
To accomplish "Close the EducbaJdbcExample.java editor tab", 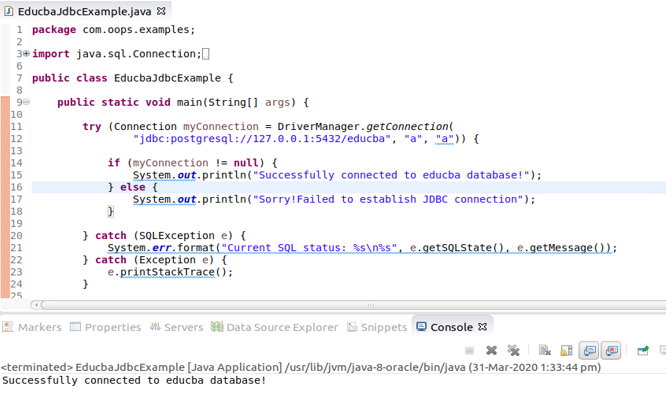I will click(161, 11).
